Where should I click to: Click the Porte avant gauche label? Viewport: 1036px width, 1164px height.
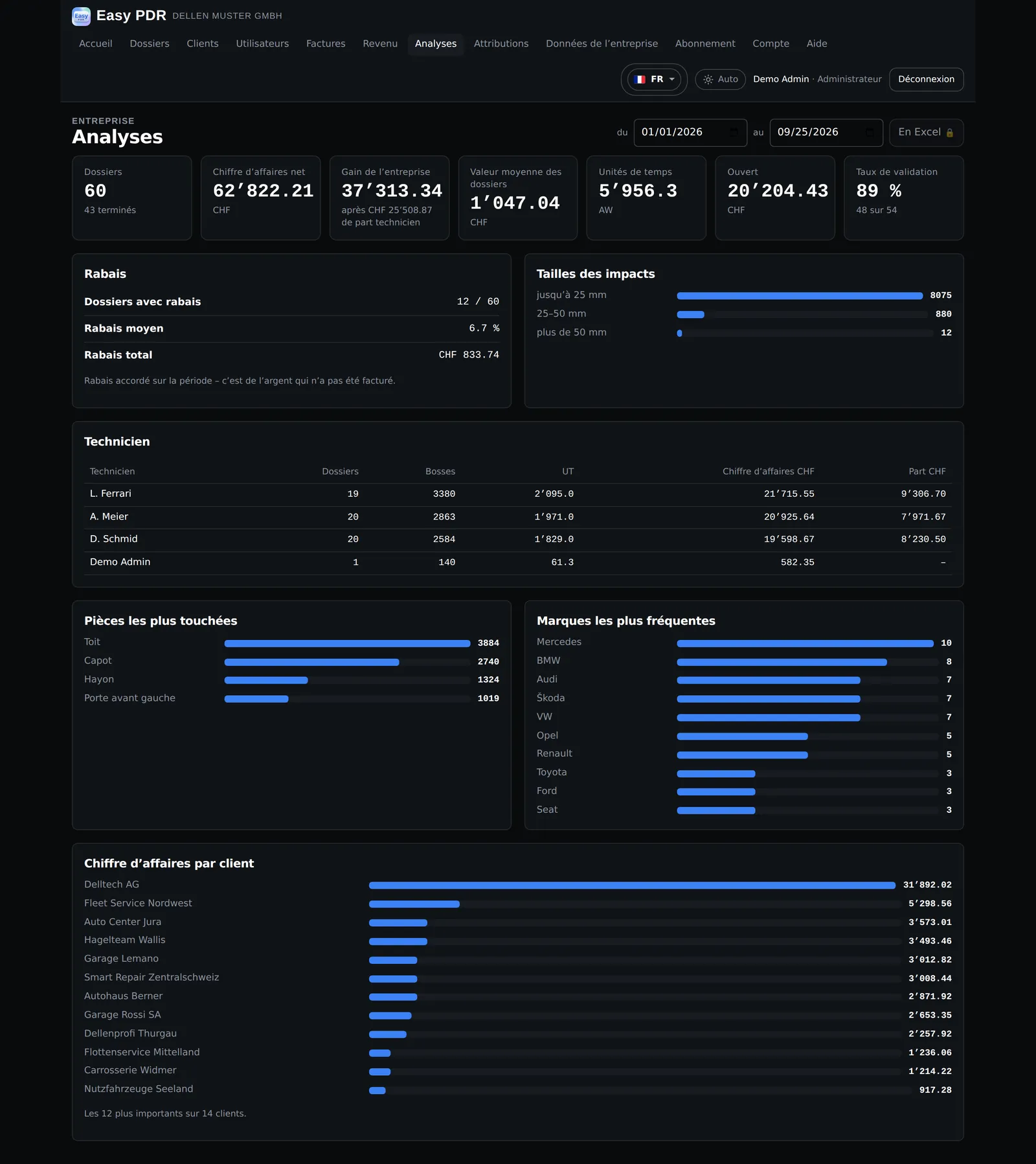129,698
